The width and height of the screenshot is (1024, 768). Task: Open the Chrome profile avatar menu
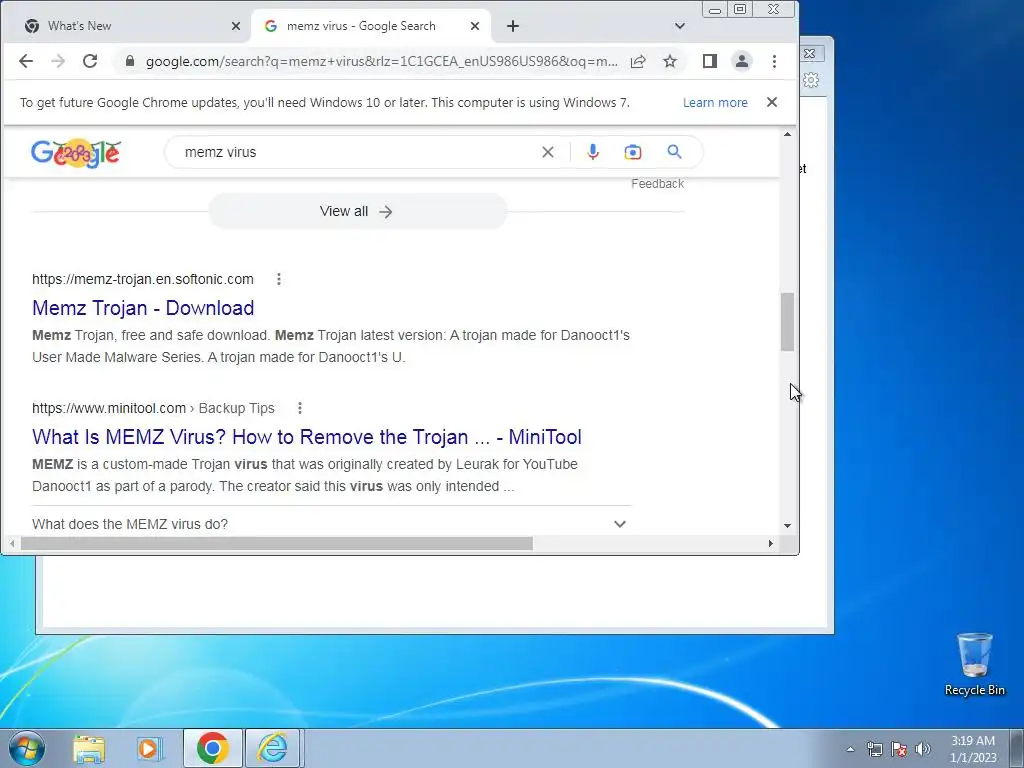(x=742, y=61)
